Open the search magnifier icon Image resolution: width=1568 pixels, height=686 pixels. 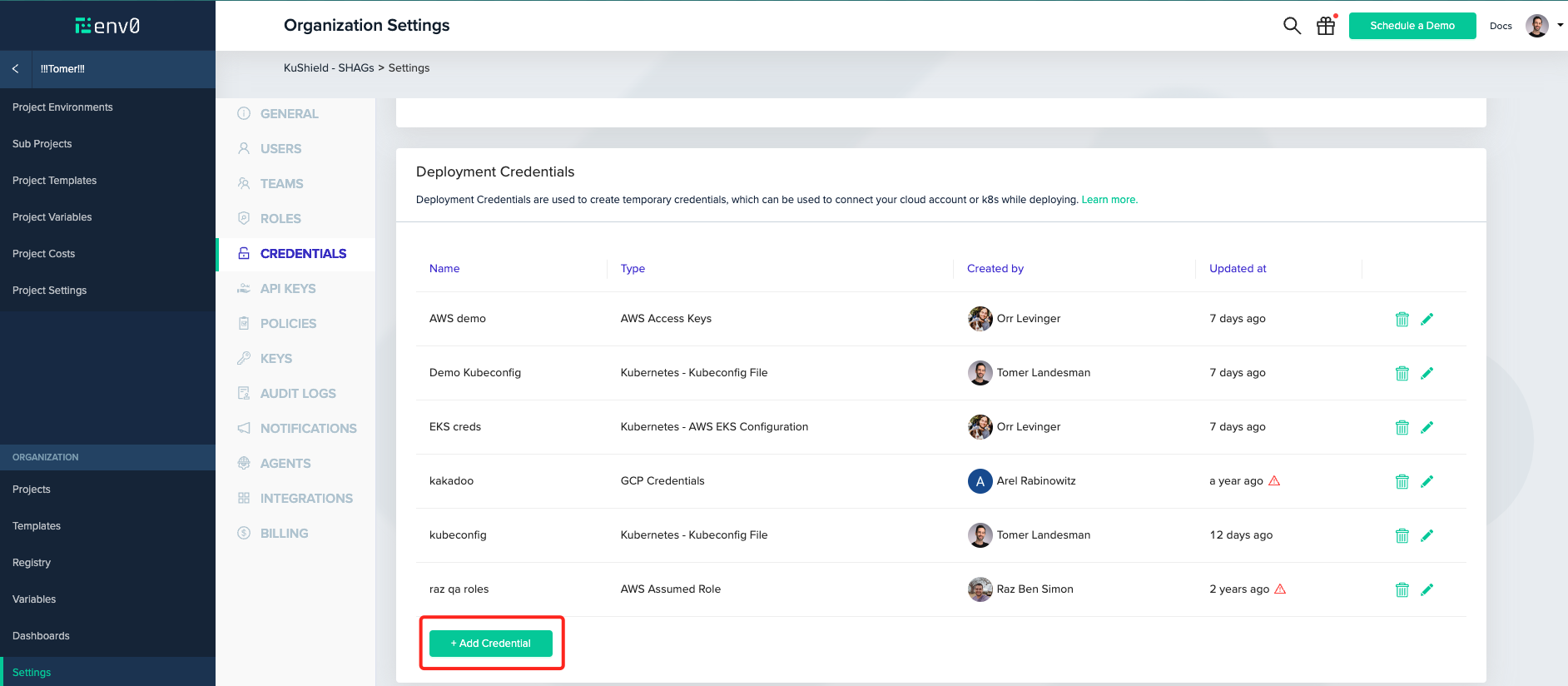1292,26
